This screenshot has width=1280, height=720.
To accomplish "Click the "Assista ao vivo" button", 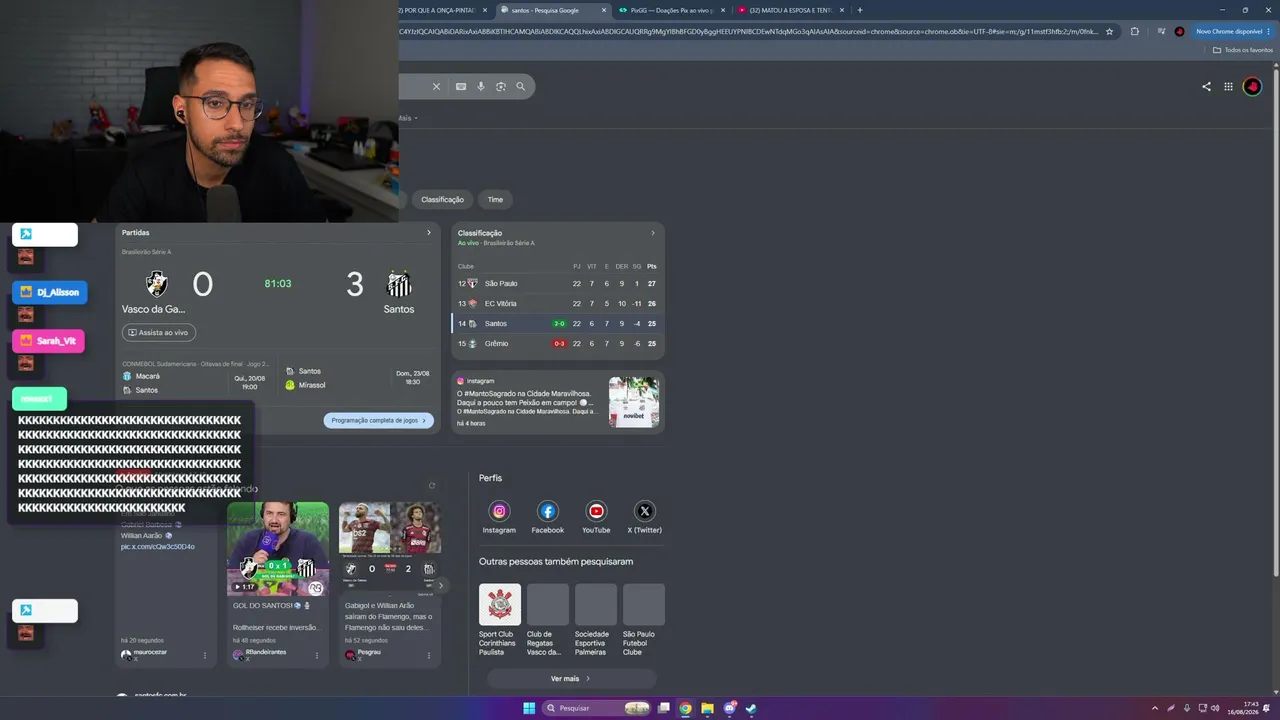I will pos(159,333).
